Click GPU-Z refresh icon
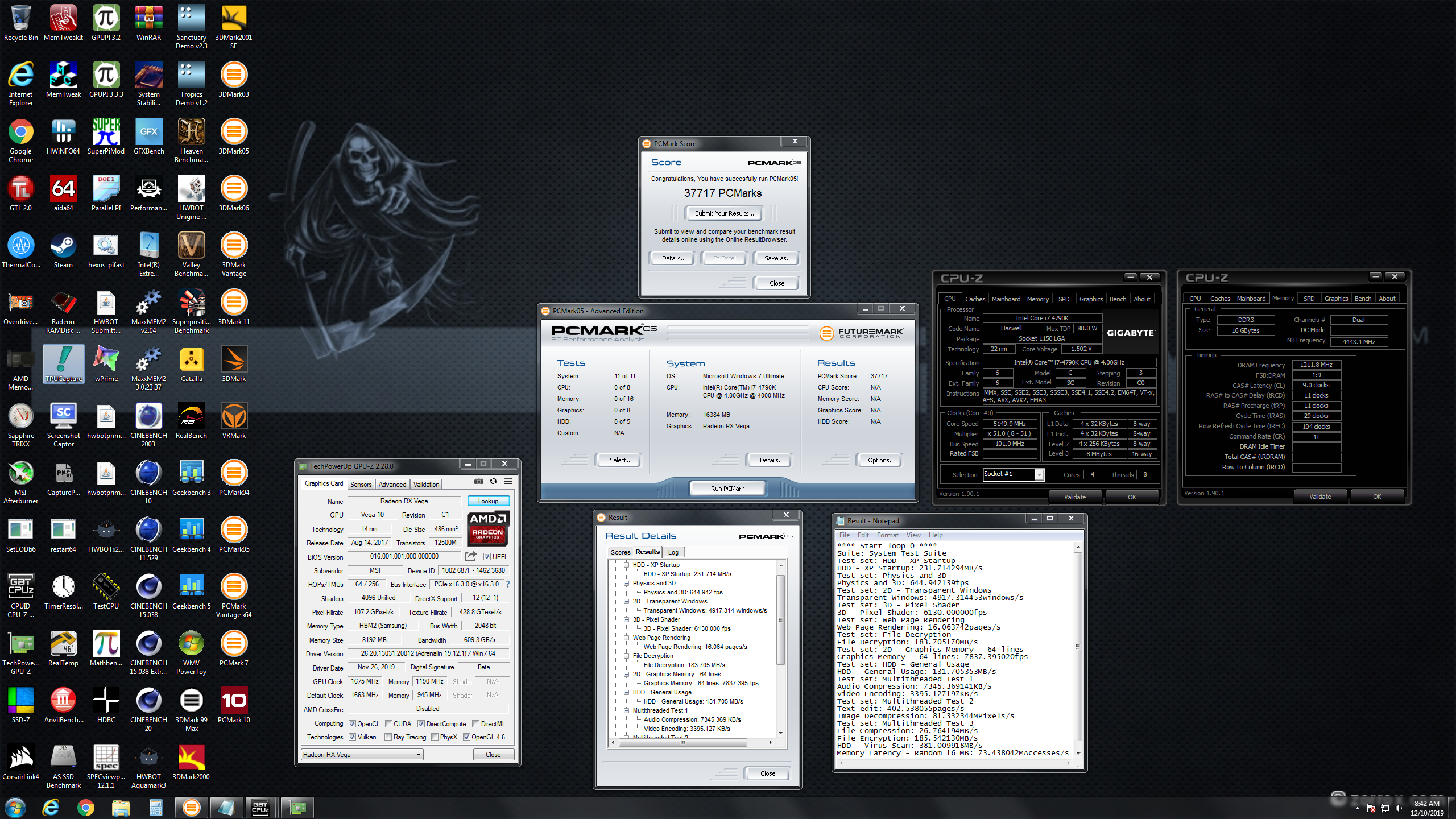The image size is (1456, 819). click(493, 481)
